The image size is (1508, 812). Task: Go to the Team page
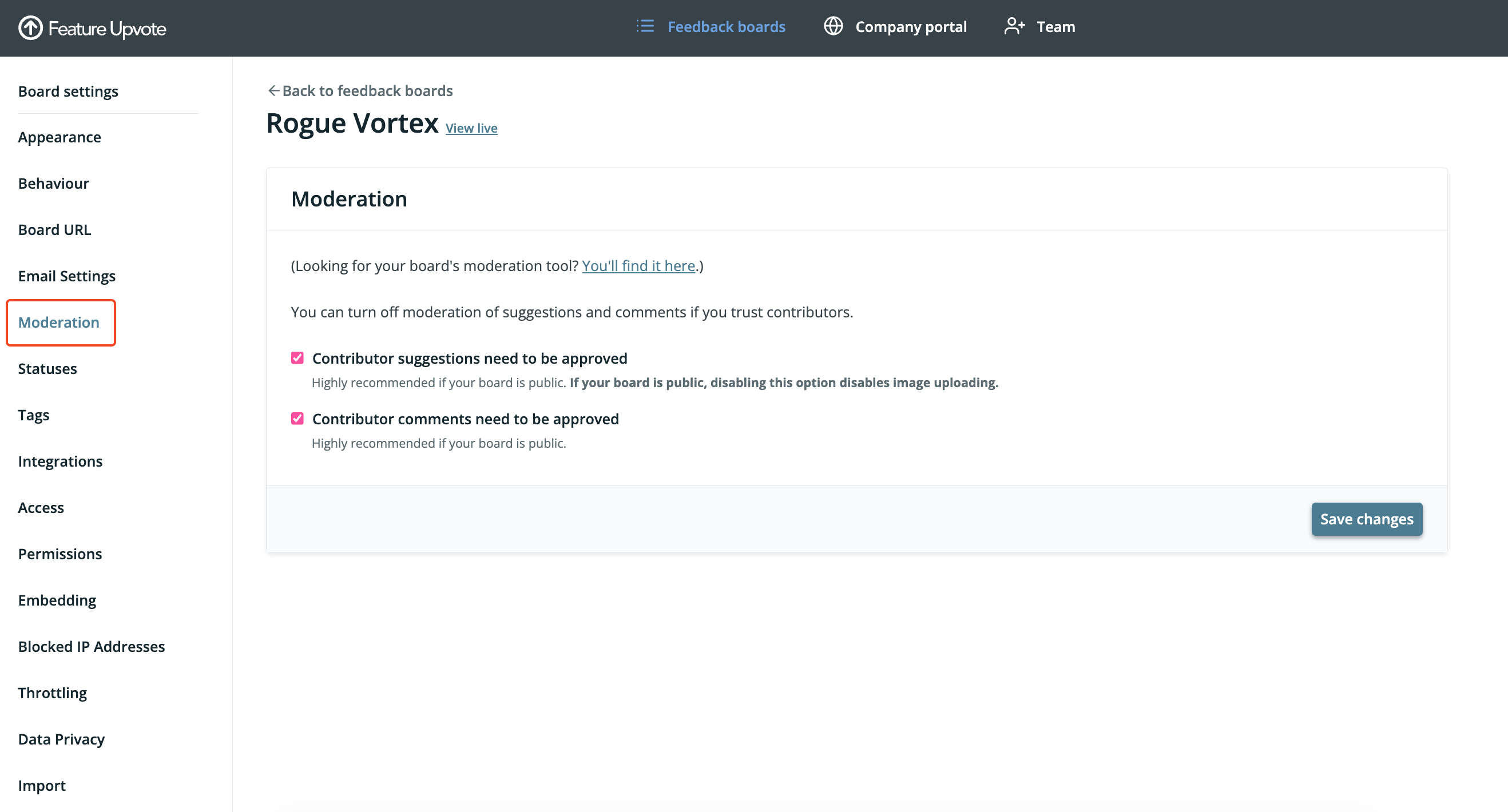(1055, 27)
